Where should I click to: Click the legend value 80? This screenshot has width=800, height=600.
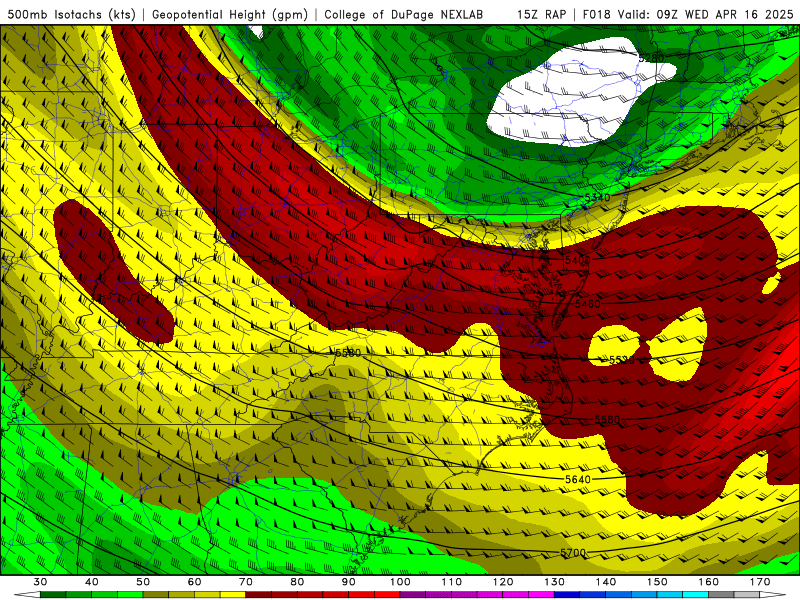tap(297, 582)
